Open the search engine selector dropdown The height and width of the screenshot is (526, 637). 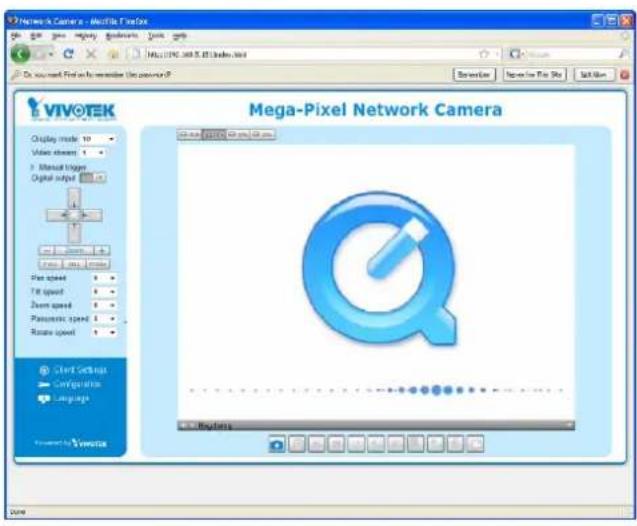tap(516, 54)
